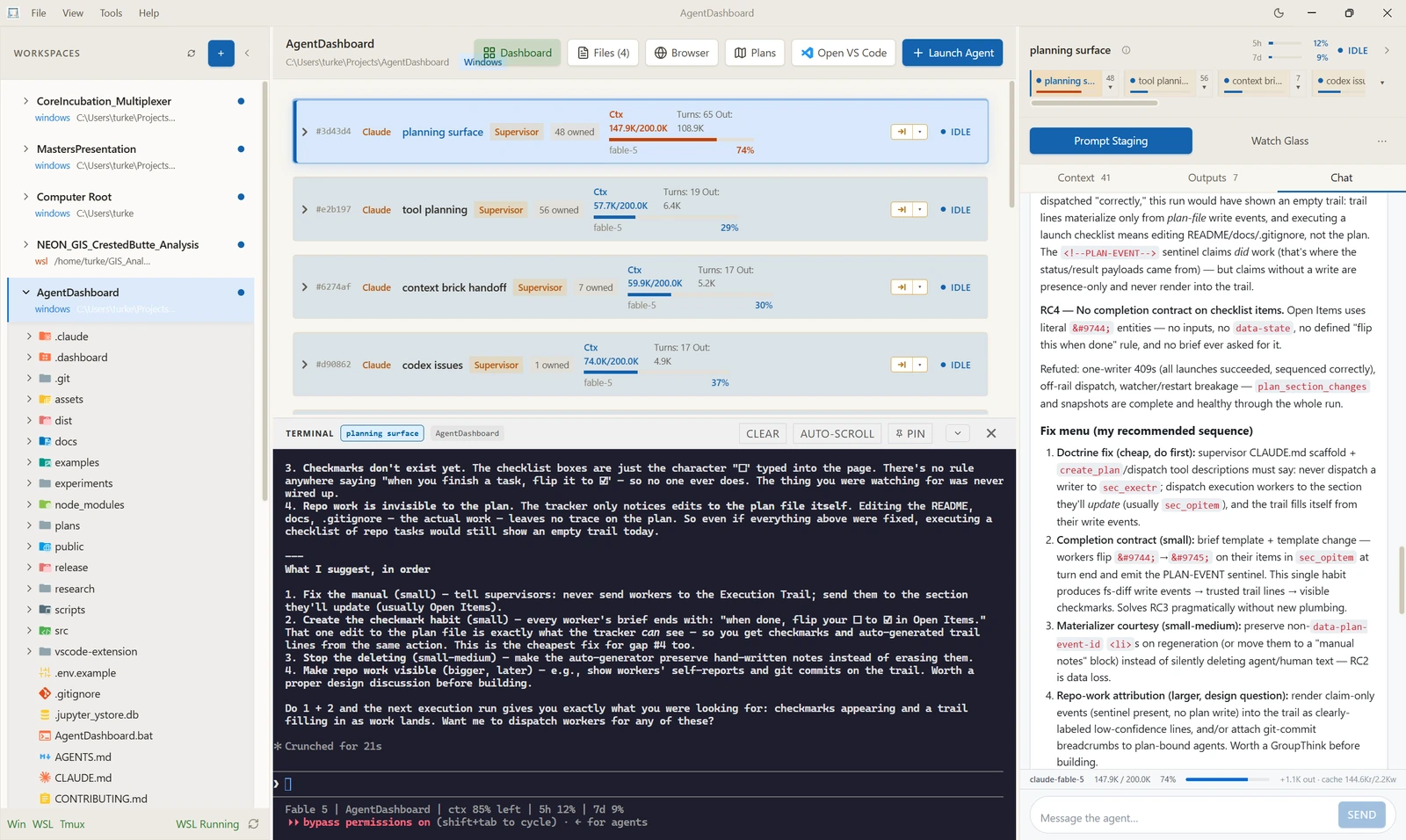Open the terminal panel chevron dropdown
1406x840 pixels.
[958, 433]
